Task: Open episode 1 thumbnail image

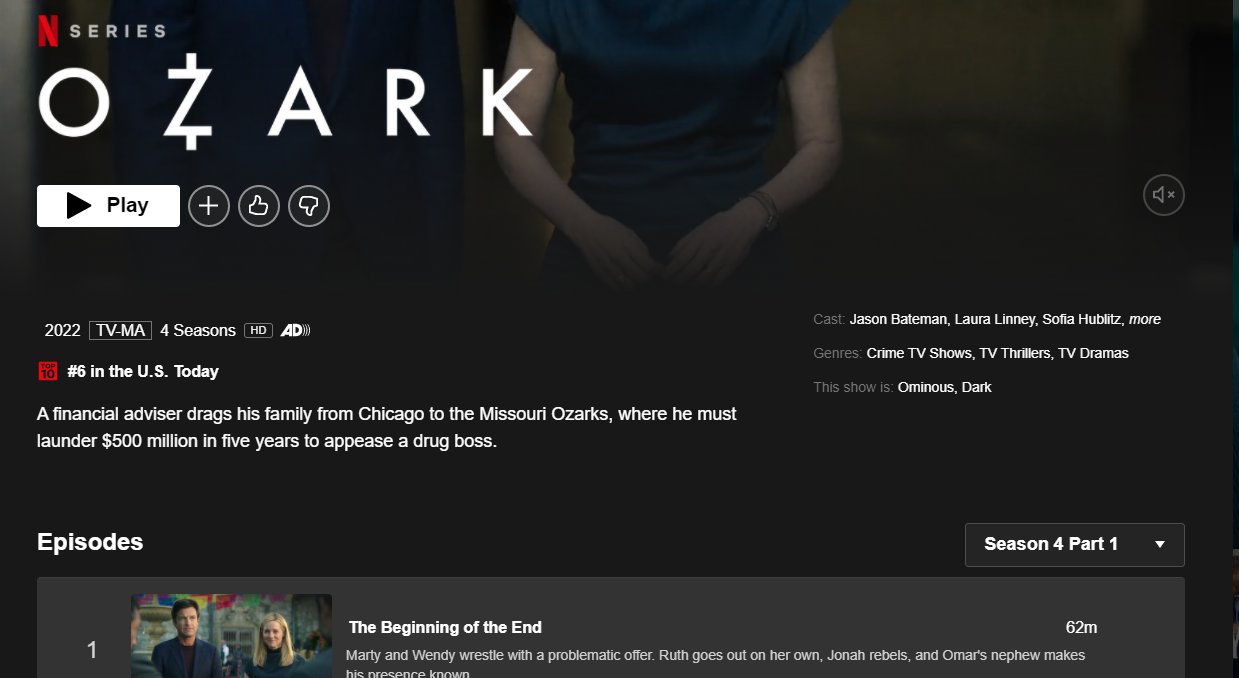Action: coord(231,636)
